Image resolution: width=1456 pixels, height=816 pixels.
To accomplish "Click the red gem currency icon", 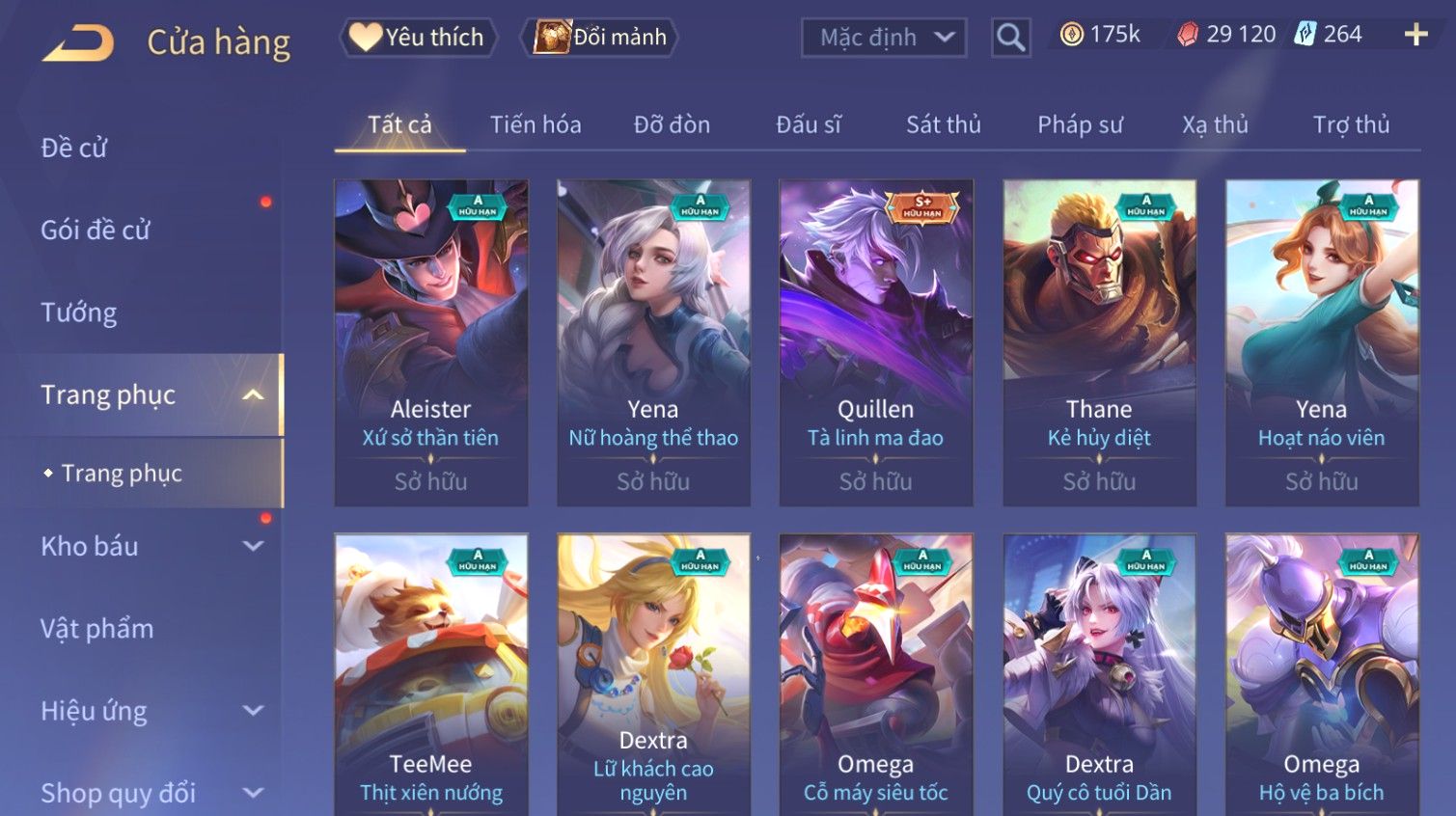I will pos(1188,35).
